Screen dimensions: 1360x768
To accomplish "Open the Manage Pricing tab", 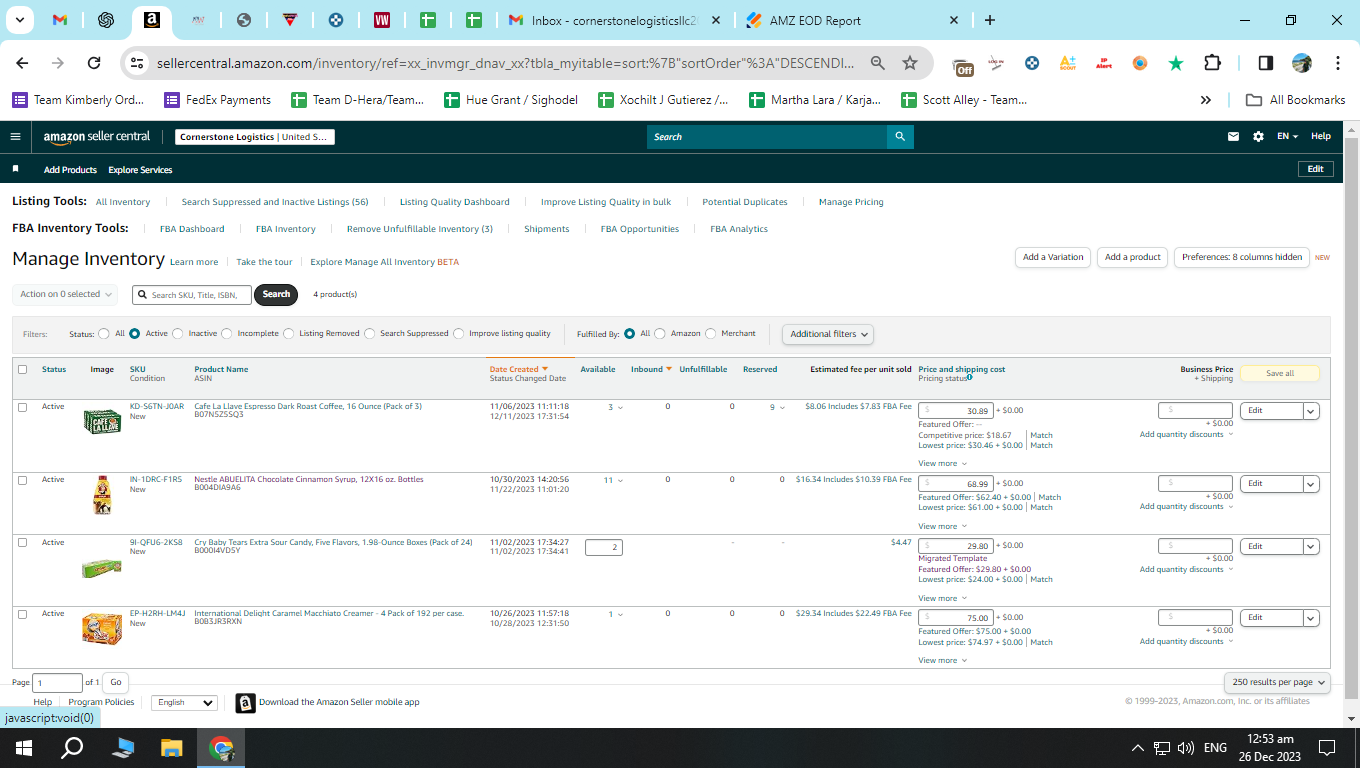I will [851, 202].
